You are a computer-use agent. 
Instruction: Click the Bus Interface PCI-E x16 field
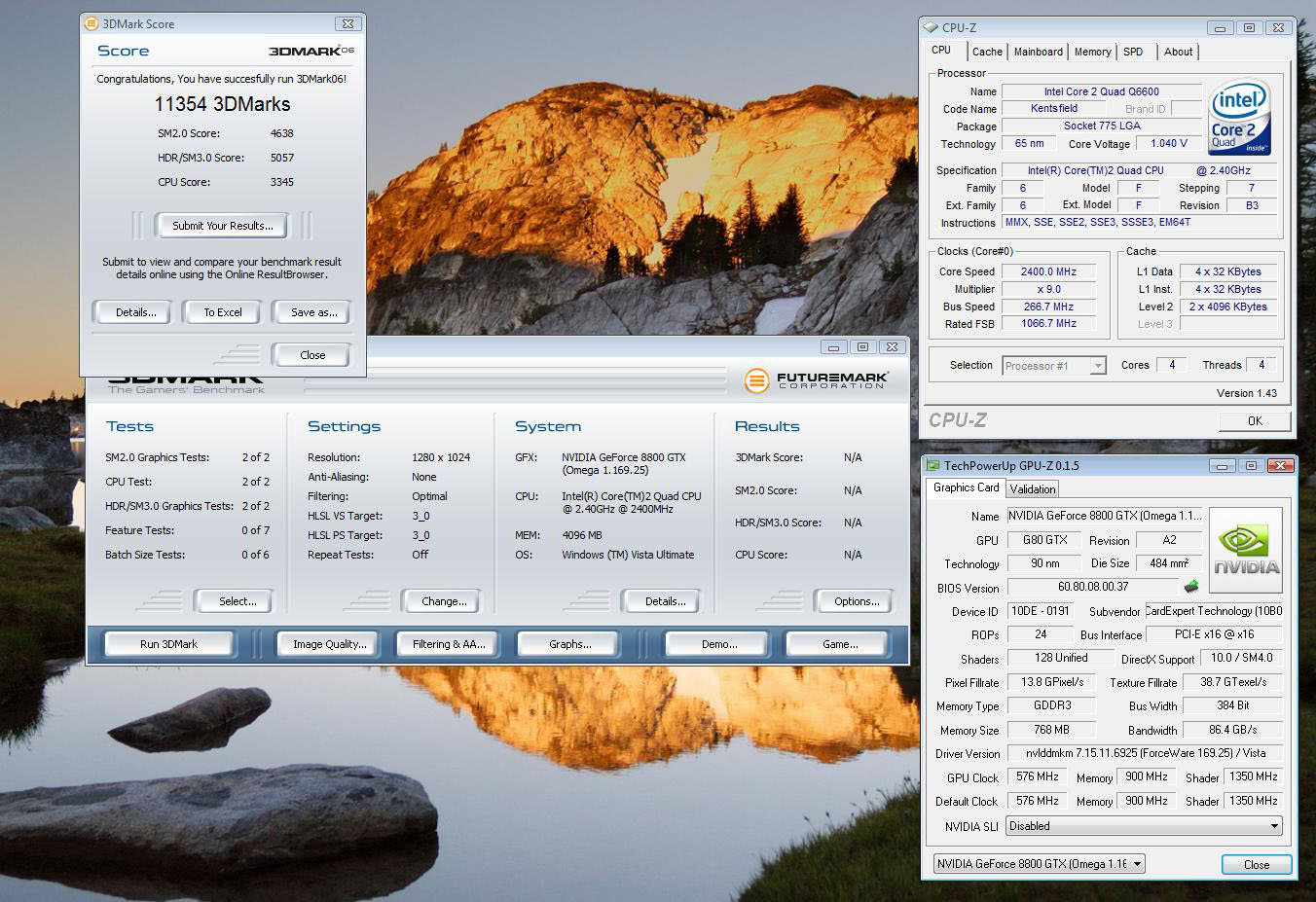[1214, 634]
